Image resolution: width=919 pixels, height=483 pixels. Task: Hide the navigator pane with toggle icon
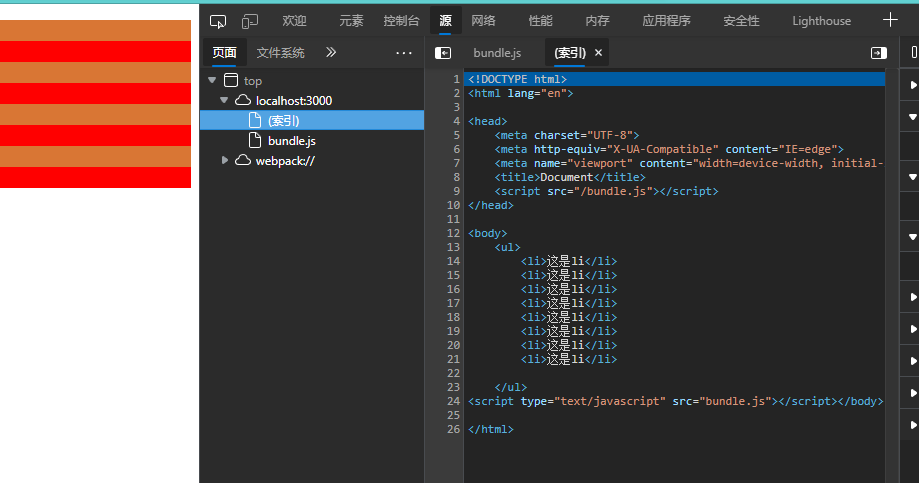(x=443, y=53)
